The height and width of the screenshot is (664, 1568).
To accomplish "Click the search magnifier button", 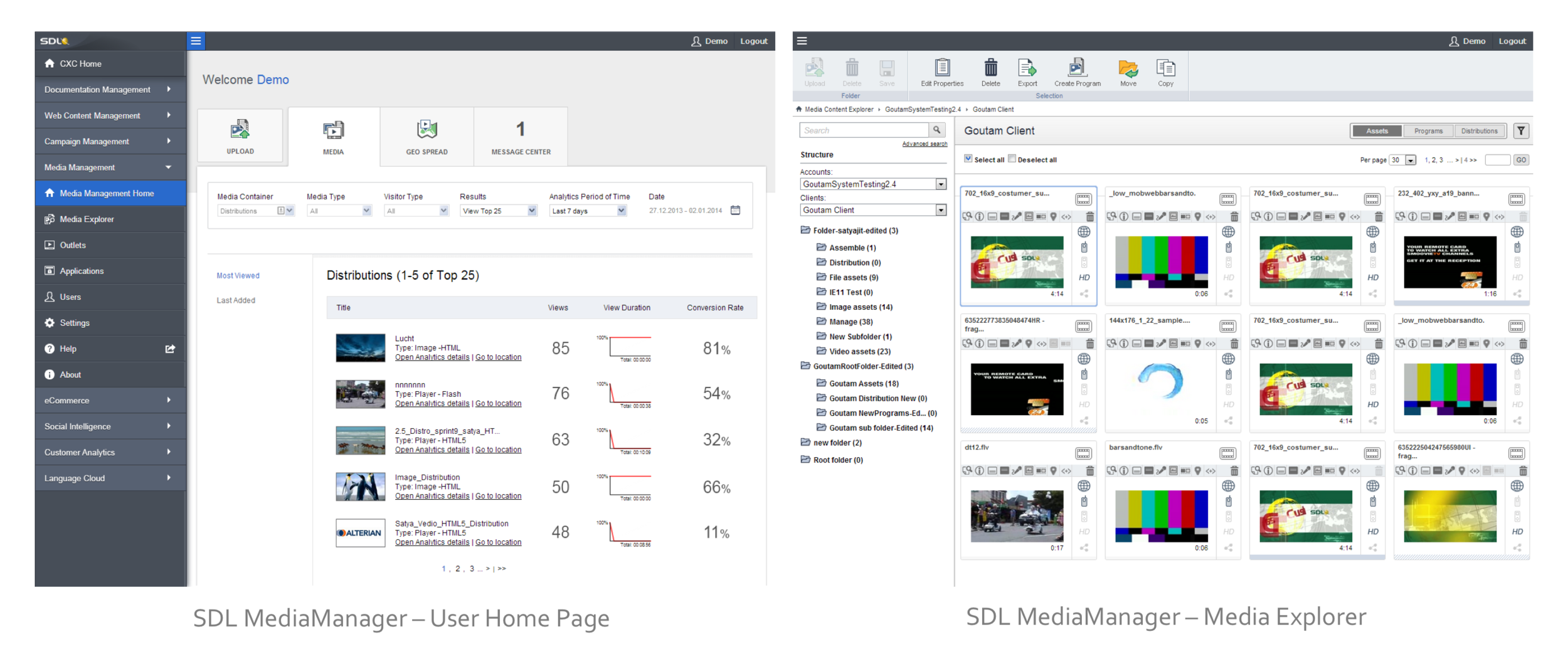I will [x=936, y=130].
